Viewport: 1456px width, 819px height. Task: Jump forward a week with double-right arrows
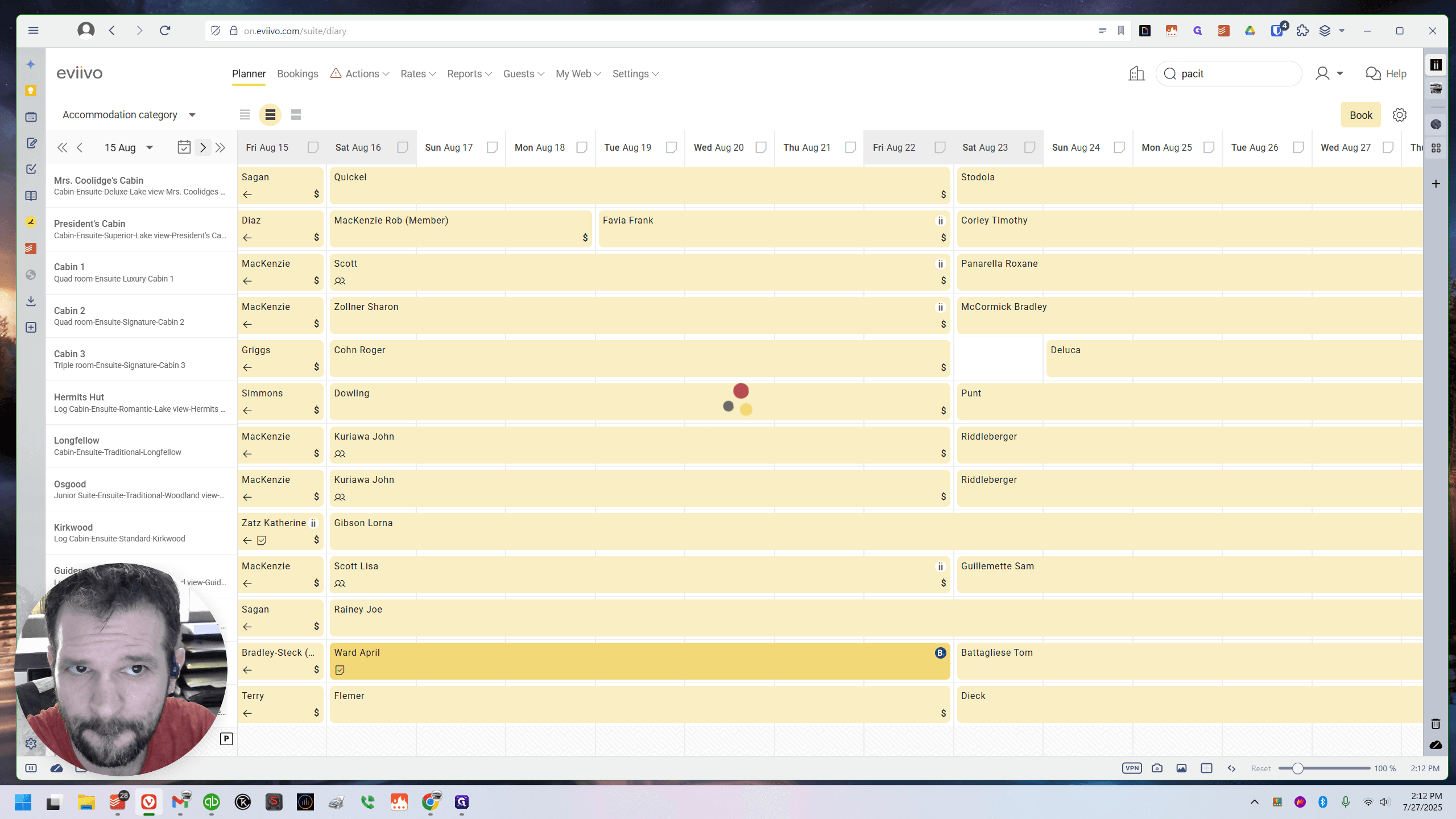coord(221,148)
